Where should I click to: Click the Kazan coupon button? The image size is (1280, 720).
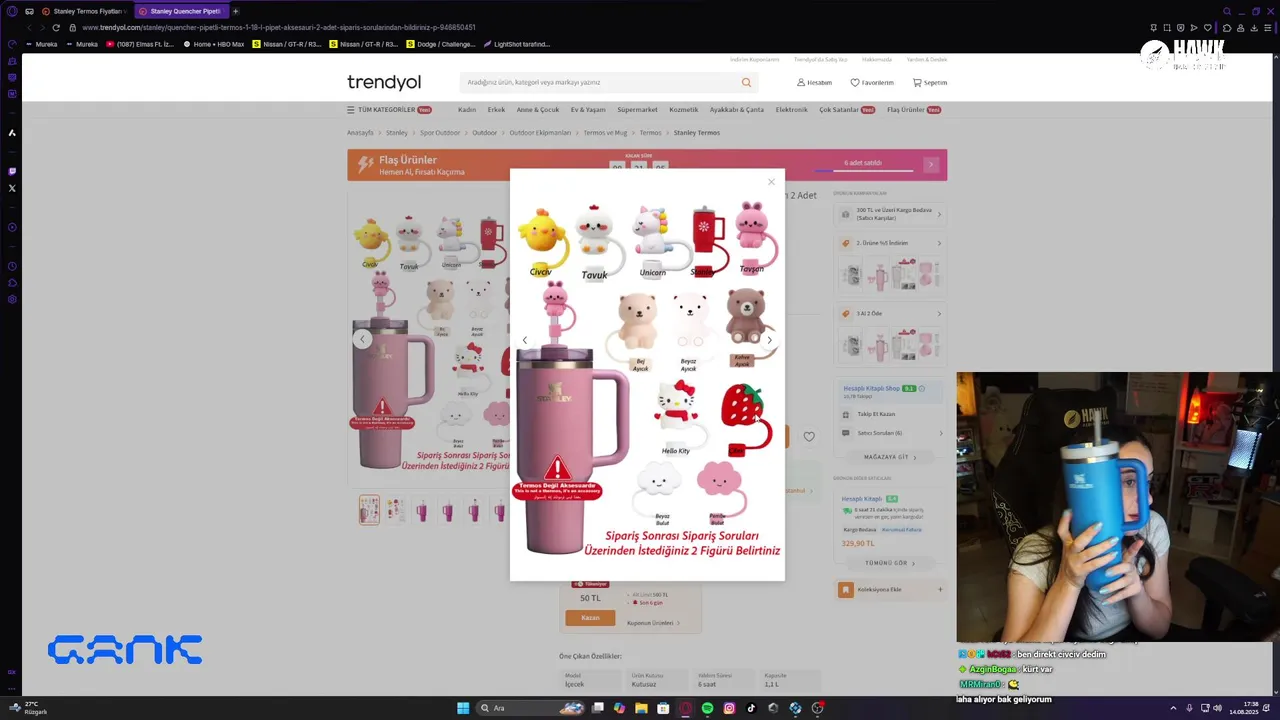[590, 618]
